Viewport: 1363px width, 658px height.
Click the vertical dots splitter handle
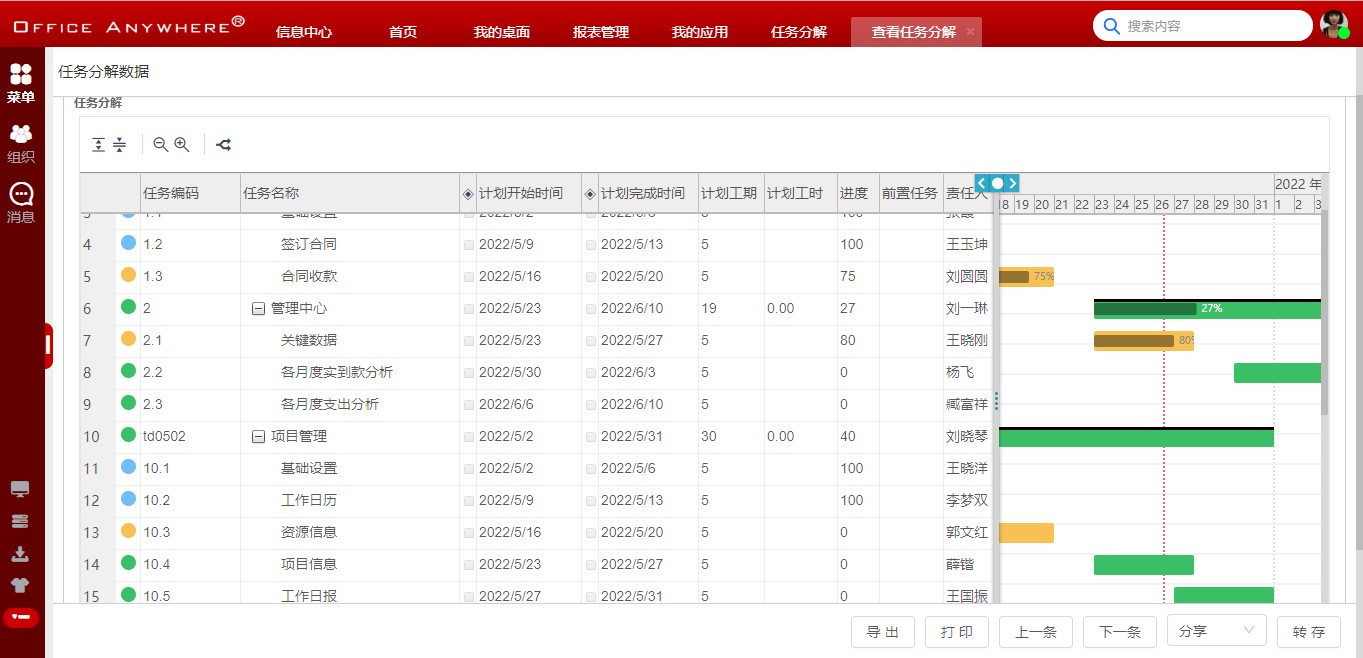coord(996,401)
